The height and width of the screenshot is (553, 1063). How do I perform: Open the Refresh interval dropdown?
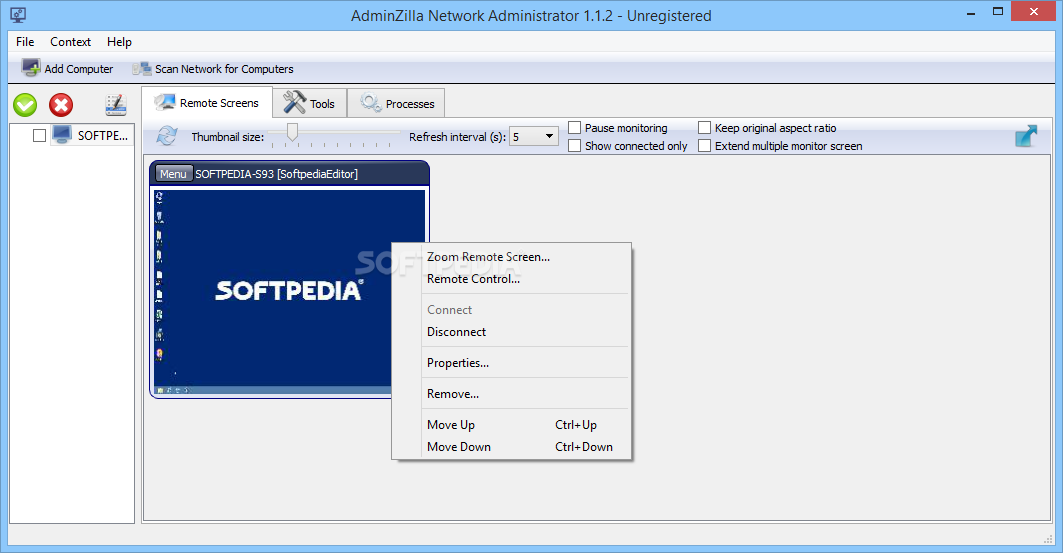pos(534,136)
